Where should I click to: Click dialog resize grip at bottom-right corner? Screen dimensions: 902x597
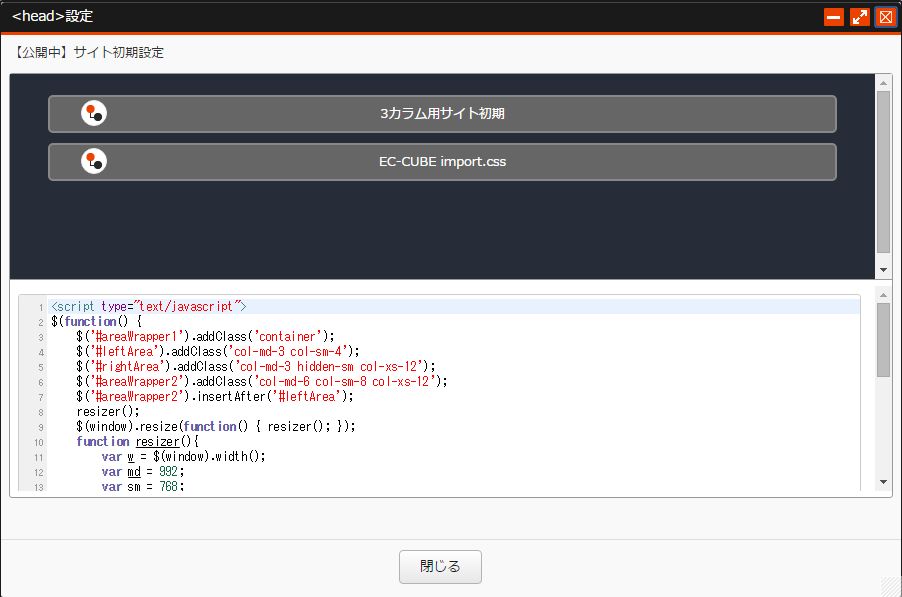point(891,587)
